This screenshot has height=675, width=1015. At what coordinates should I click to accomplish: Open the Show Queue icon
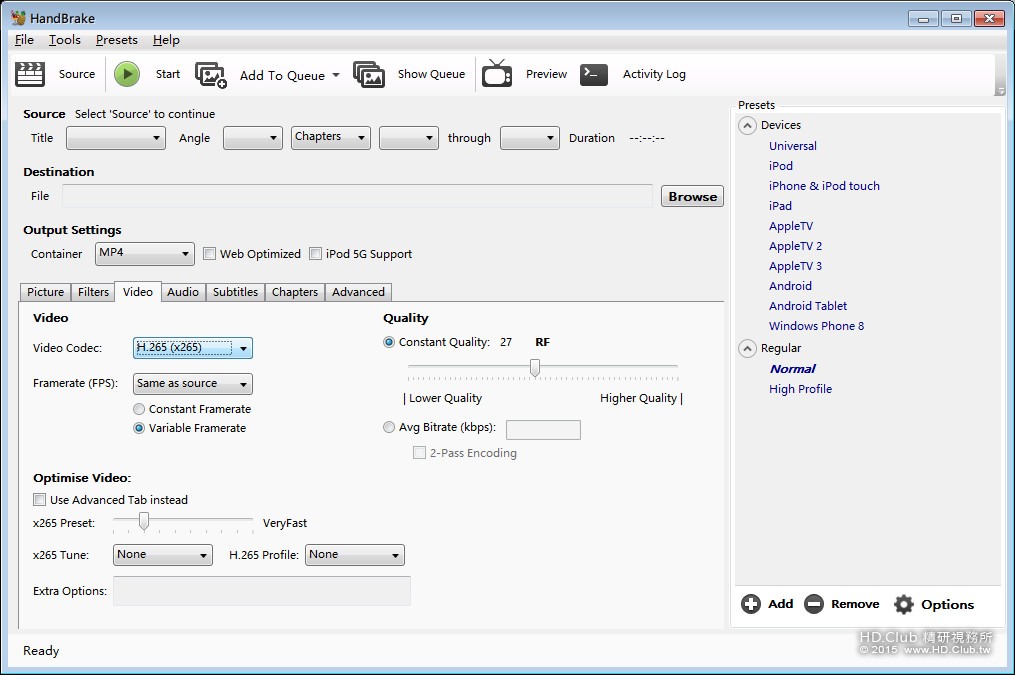(369, 75)
